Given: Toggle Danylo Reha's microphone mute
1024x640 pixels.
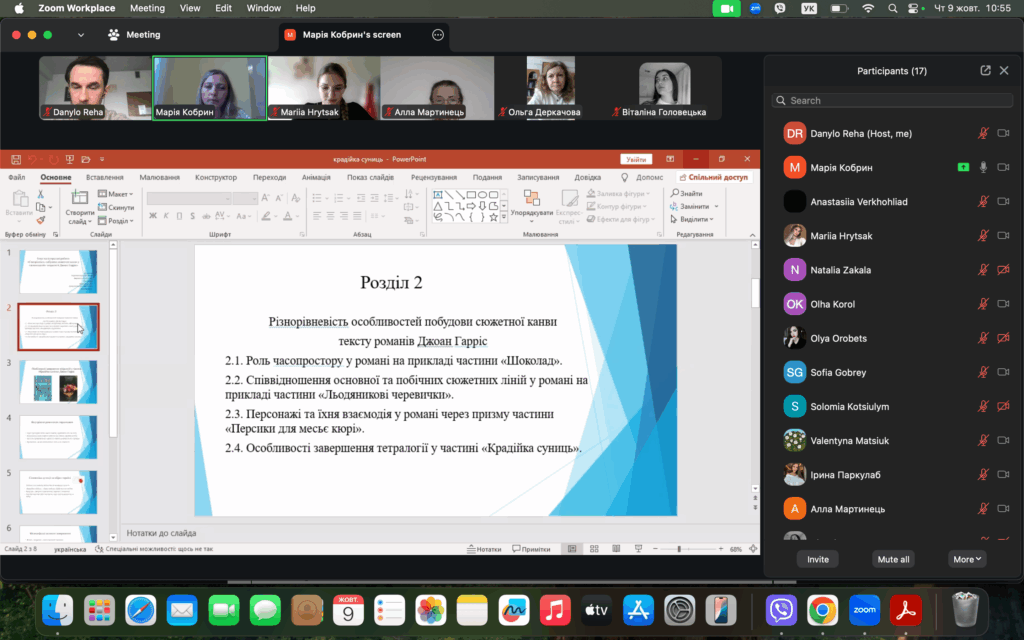Looking at the screenshot, I should coord(983,134).
